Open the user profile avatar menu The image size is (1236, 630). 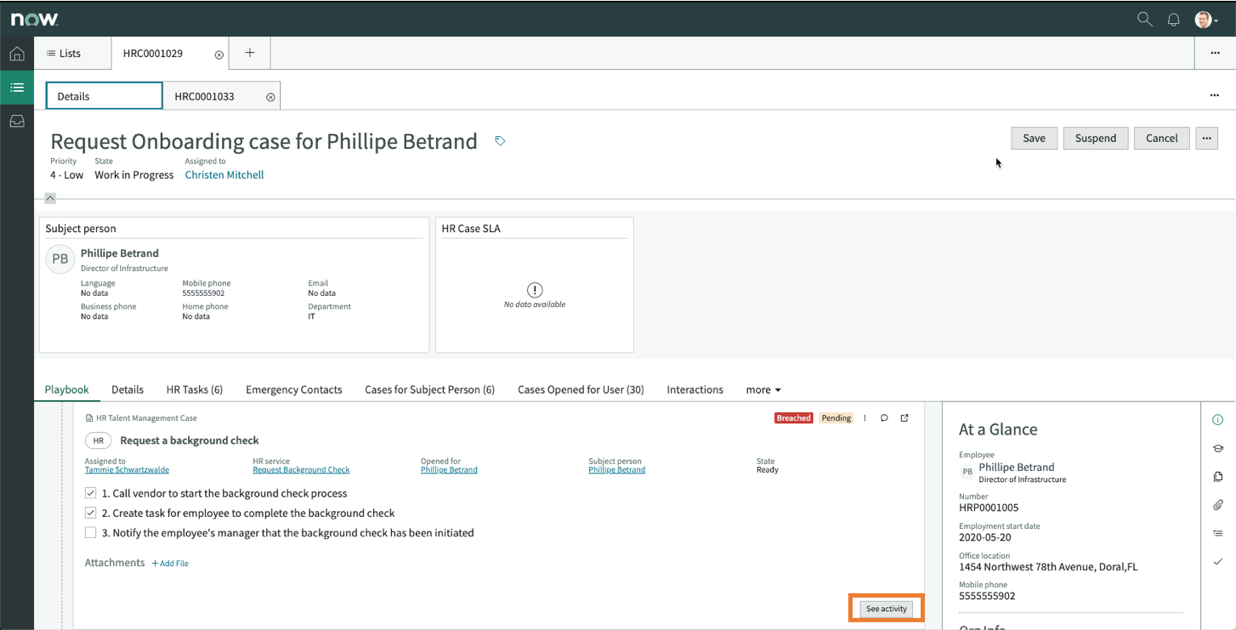[x=1204, y=19]
